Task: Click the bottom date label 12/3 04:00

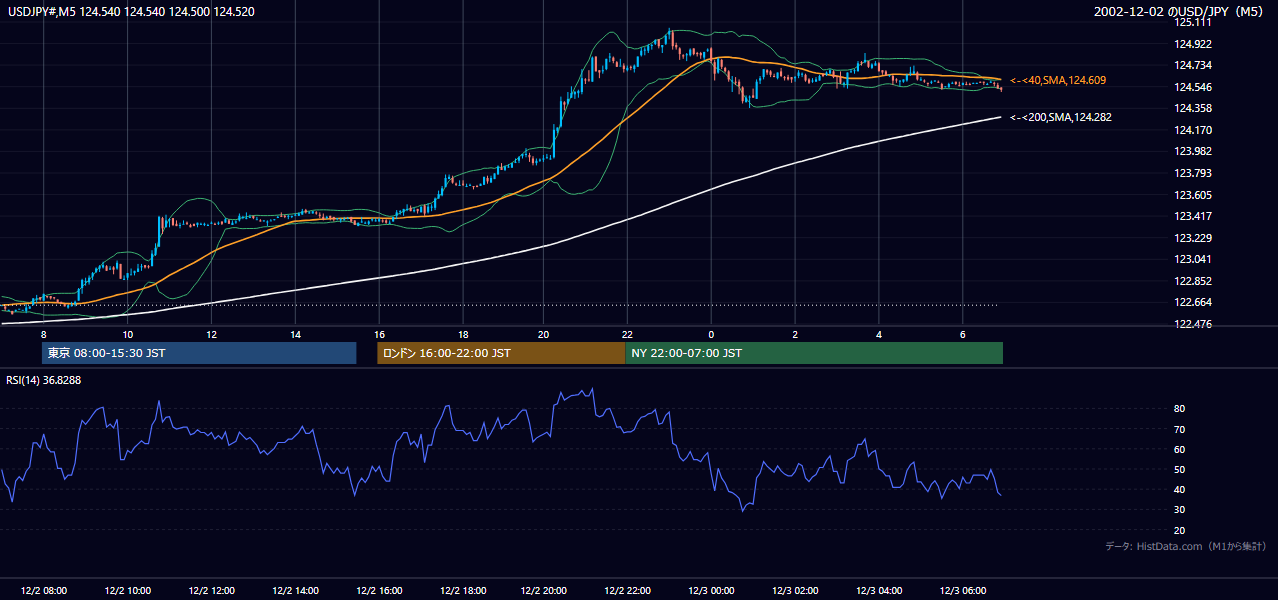Action: tap(879, 590)
